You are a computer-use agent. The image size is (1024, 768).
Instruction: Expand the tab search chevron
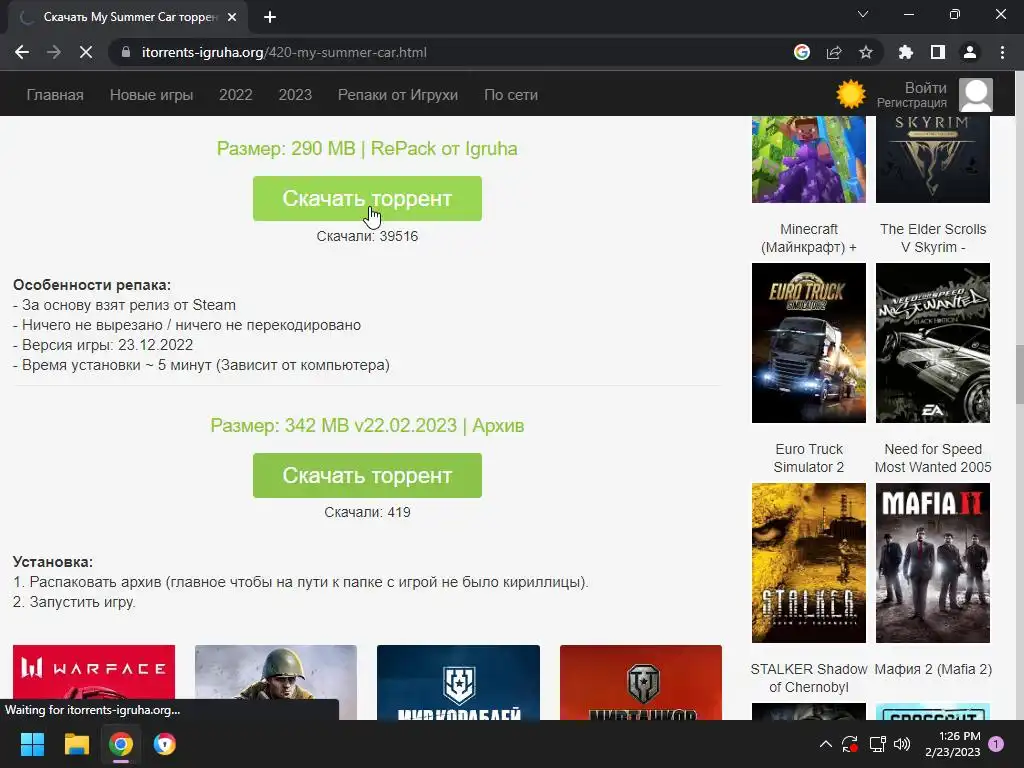[x=863, y=14]
